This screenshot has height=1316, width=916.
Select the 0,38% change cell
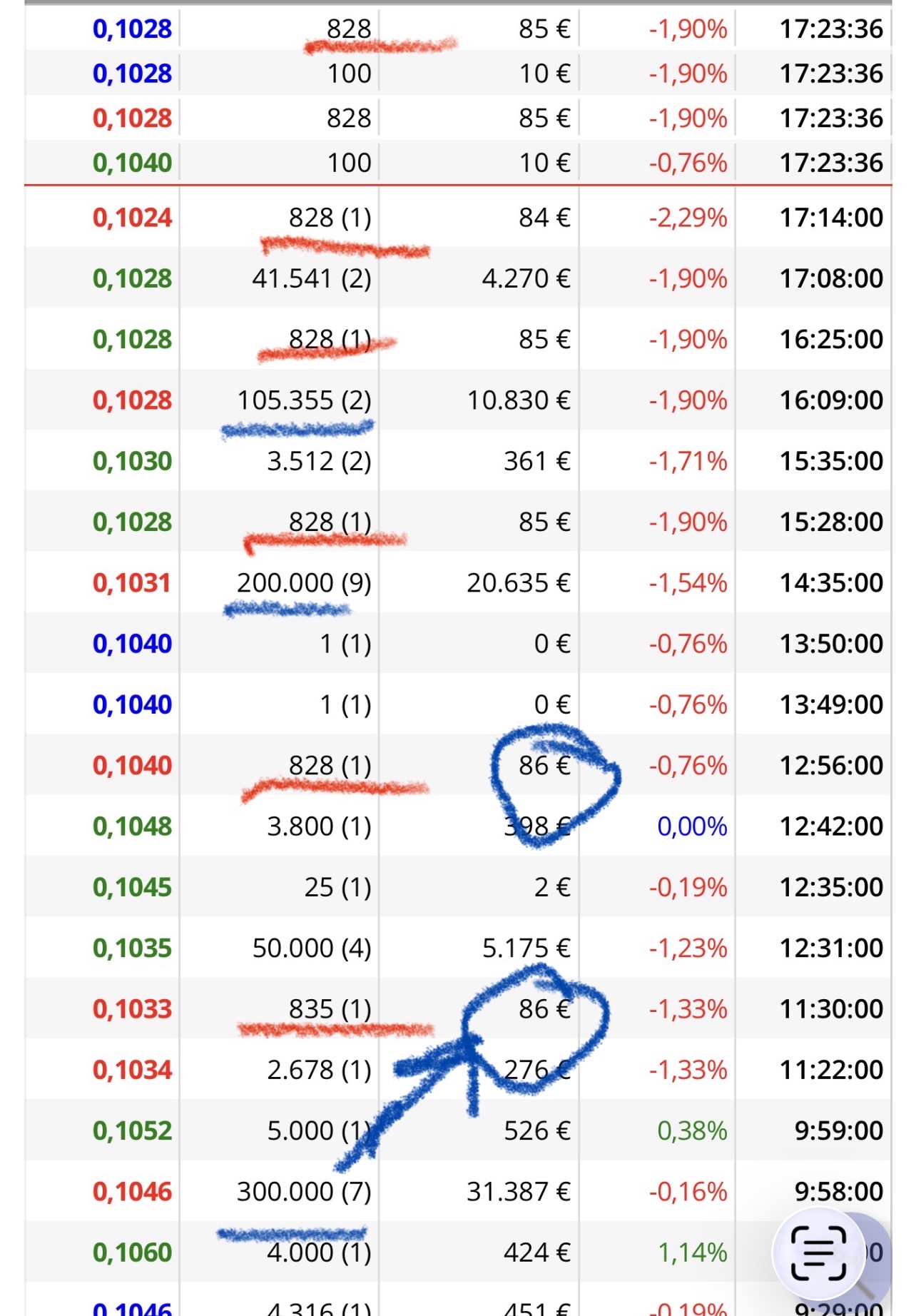click(692, 1130)
